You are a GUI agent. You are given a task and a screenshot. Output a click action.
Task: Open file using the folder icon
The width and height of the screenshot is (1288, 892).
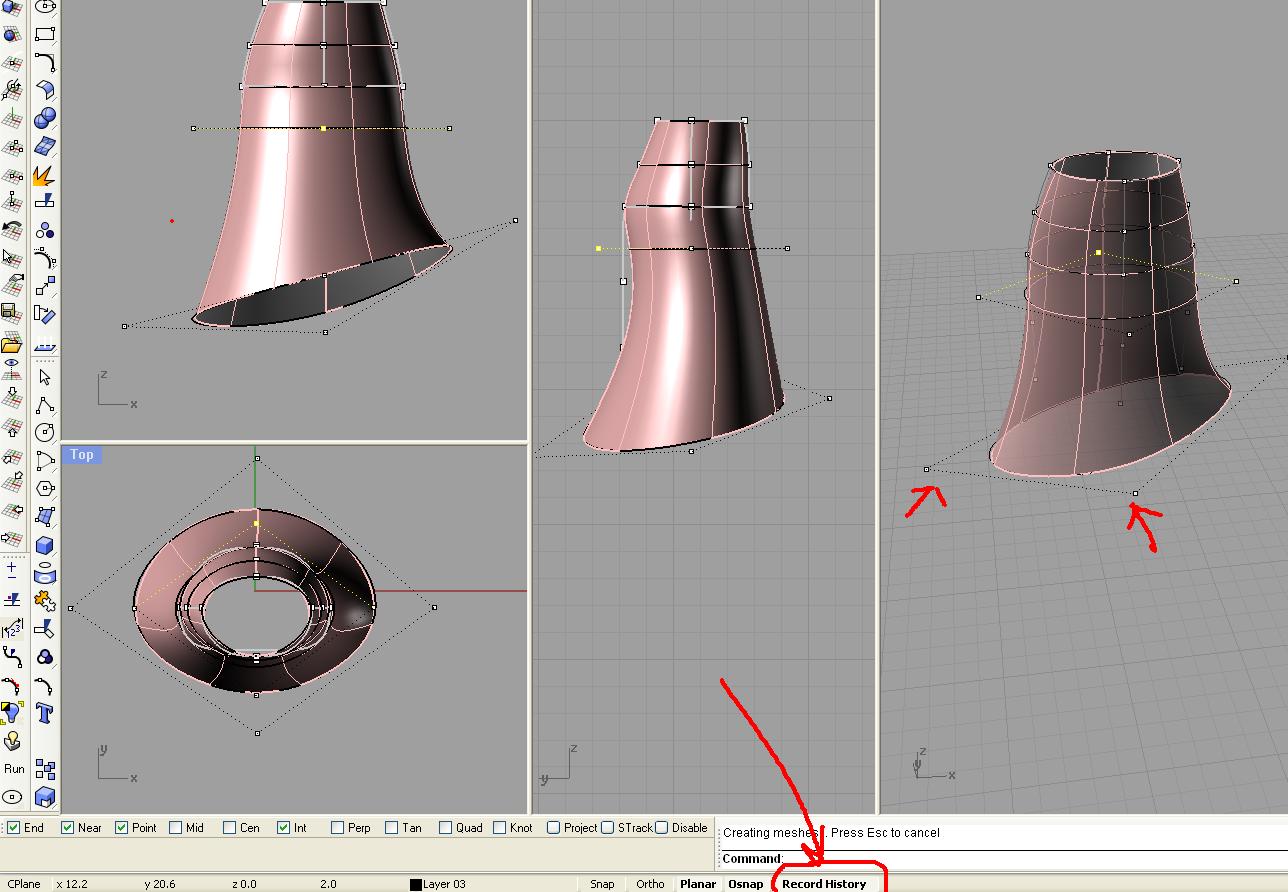click(x=12, y=345)
